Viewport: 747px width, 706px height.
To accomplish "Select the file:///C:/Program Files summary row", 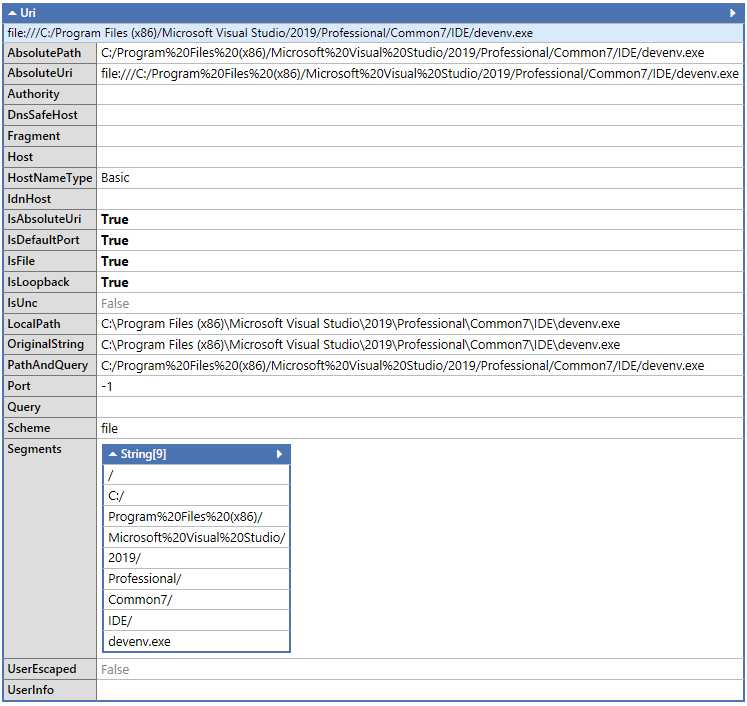I will 374,33.
